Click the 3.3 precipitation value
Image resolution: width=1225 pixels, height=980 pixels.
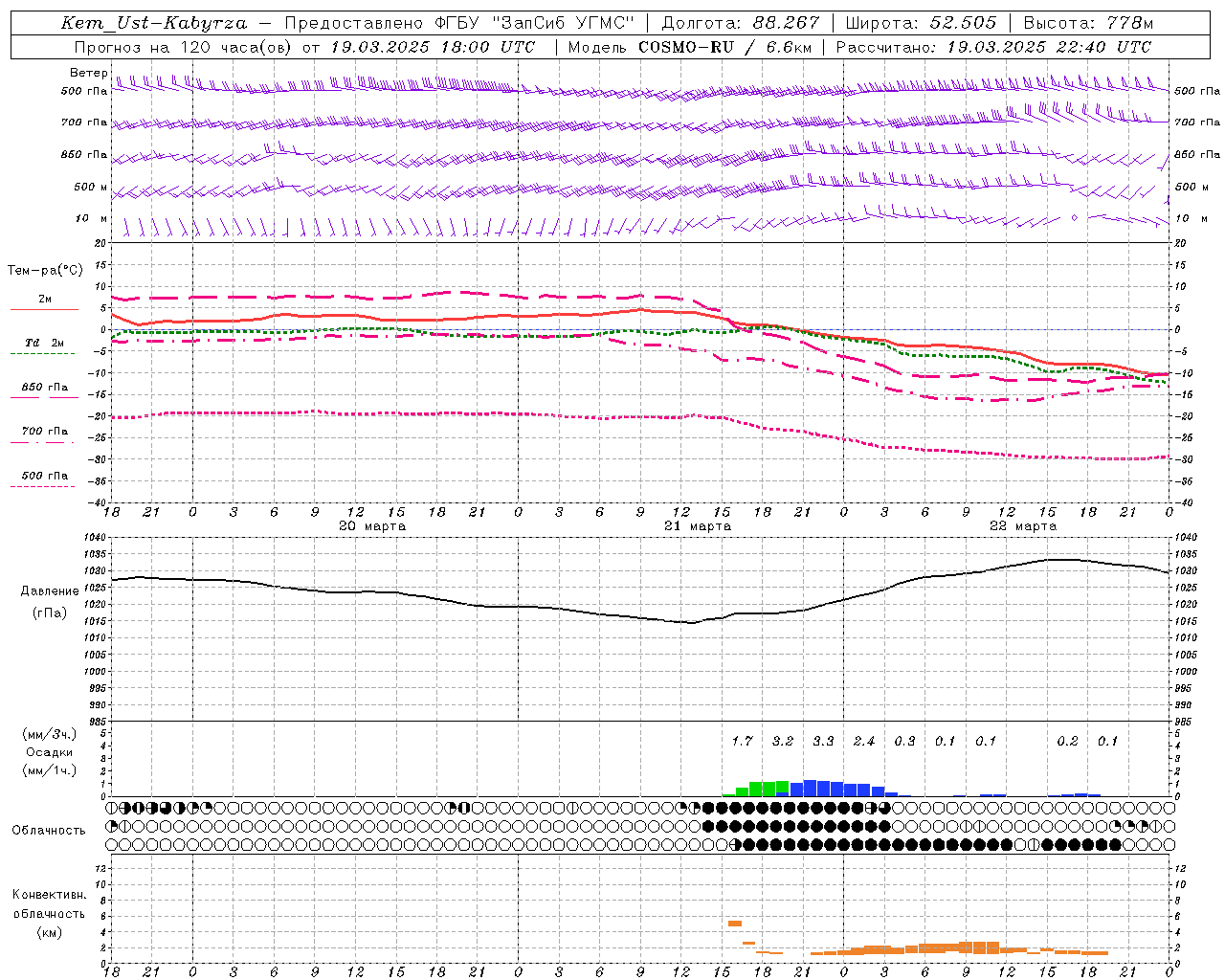tap(823, 741)
